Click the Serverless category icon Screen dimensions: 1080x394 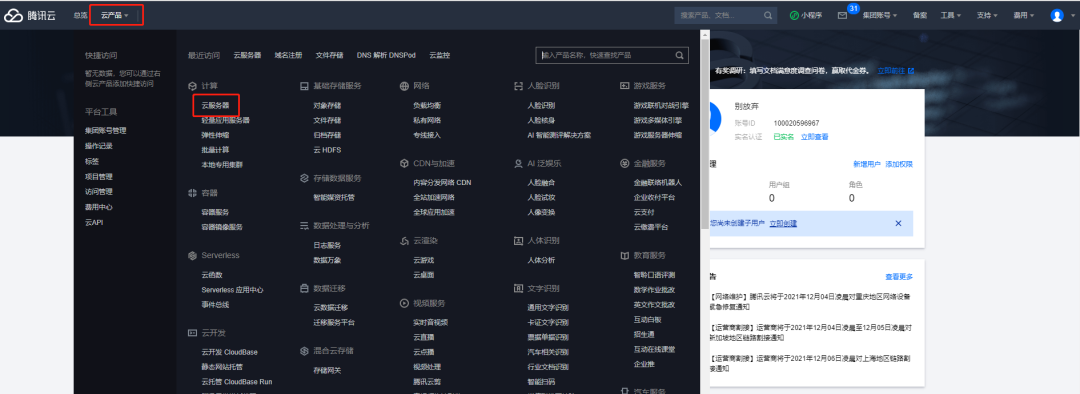pos(192,256)
